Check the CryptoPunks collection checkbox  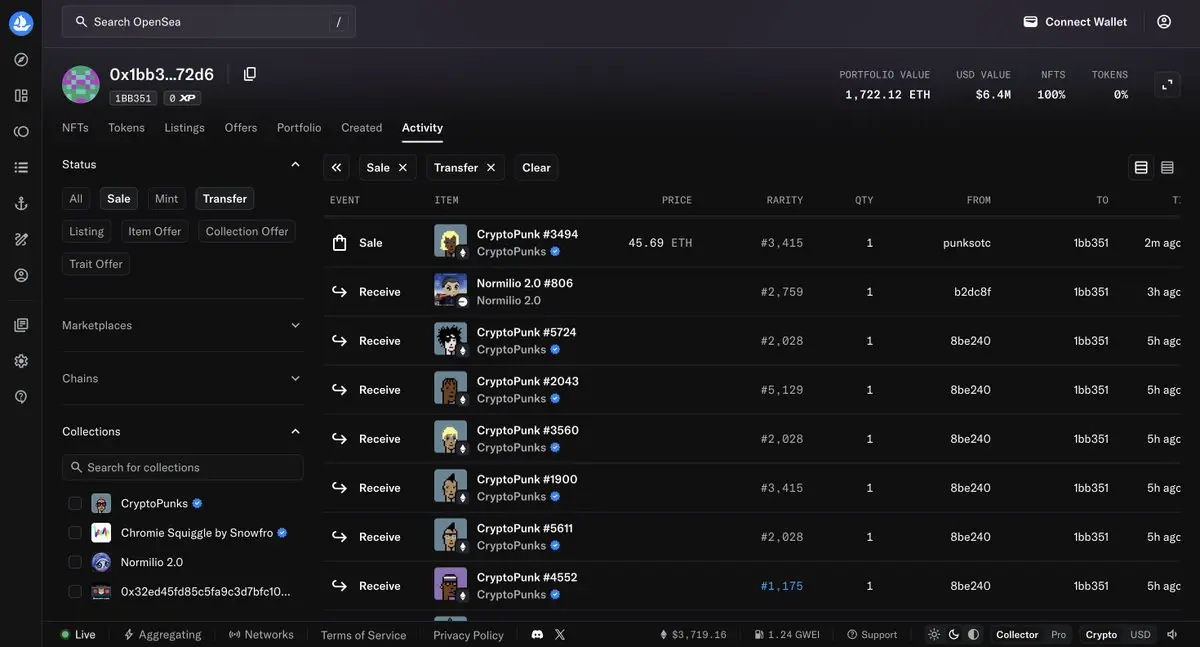point(75,503)
